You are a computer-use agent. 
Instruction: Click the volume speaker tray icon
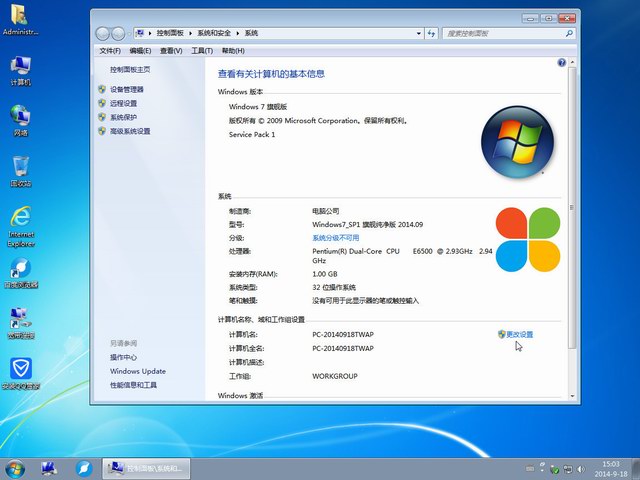tap(581, 469)
